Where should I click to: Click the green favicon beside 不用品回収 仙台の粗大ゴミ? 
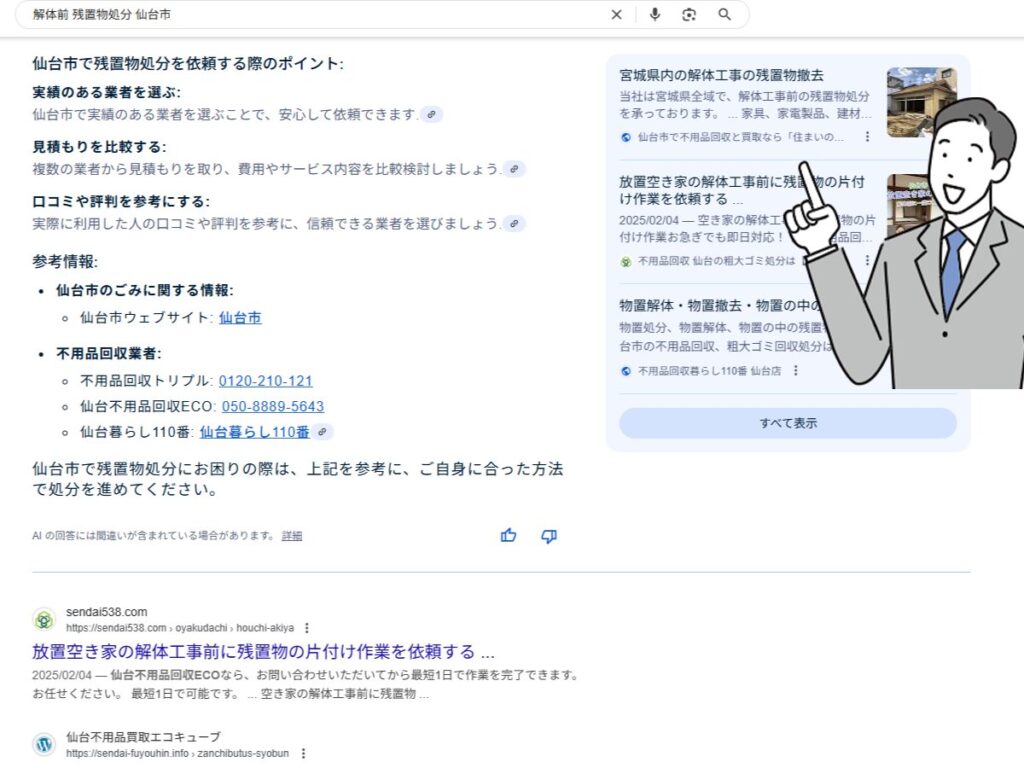point(626,261)
